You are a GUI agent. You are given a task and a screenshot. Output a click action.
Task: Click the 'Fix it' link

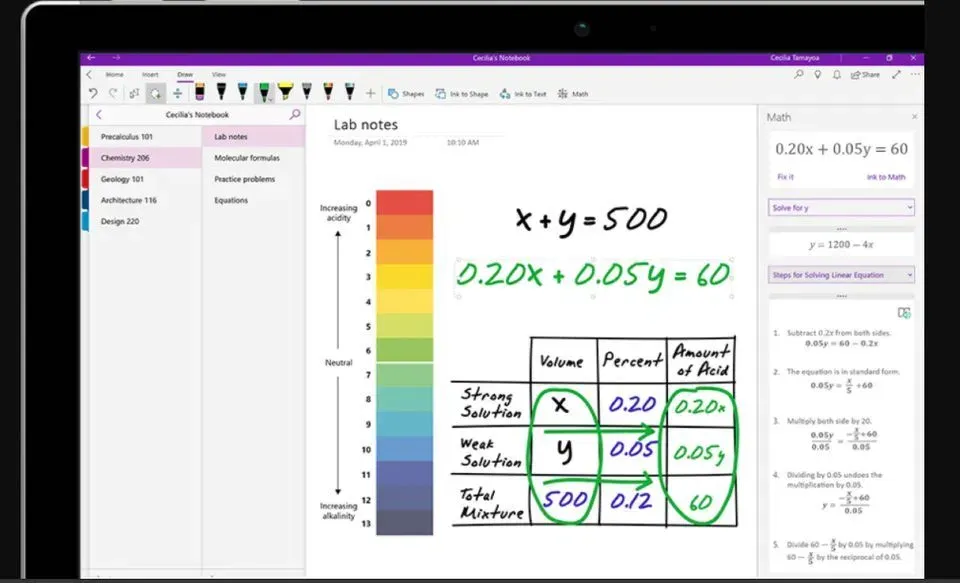pyautogui.click(x=785, y=177)
